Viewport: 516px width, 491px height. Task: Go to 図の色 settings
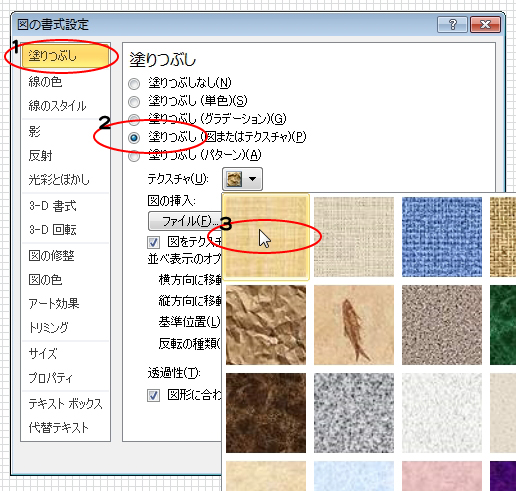coord(45,280)
